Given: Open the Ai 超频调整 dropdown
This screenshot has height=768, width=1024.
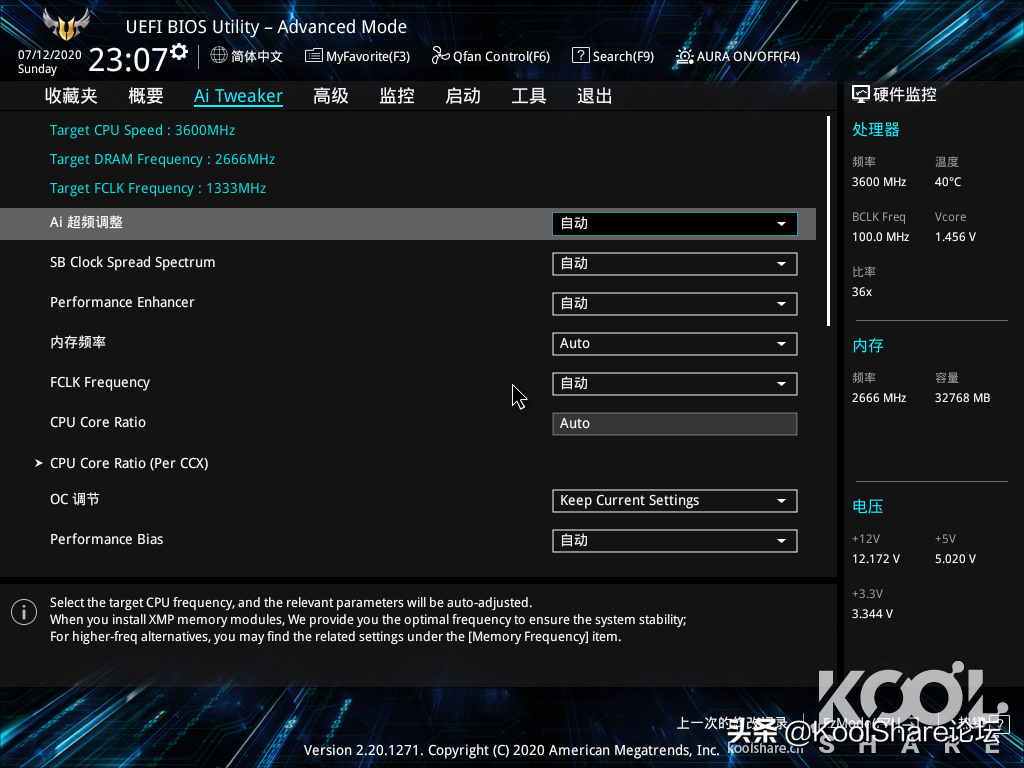Looking at the screenshot, I should 675,223.
